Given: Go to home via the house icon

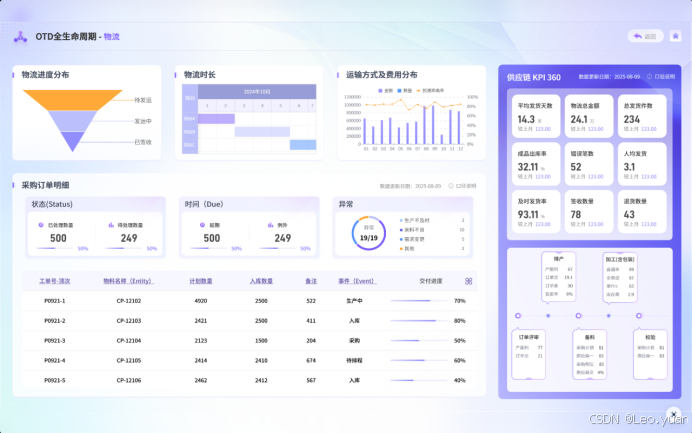Looking at the screenshot, I should pos(675,36).
